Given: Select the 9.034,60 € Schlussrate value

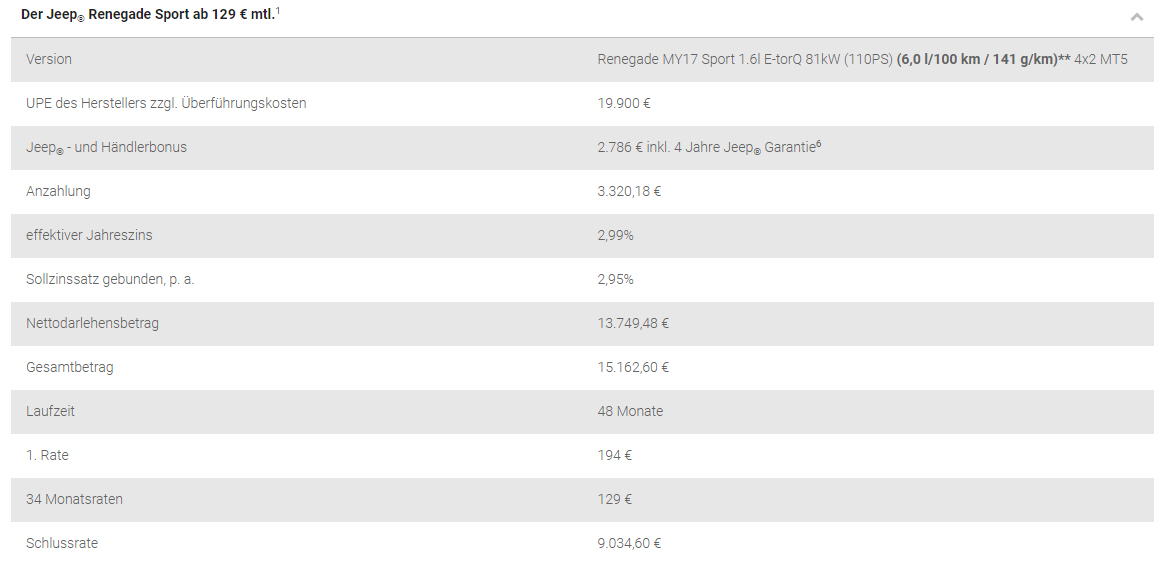Looking at the screenshot, I should tap(629, 543).
